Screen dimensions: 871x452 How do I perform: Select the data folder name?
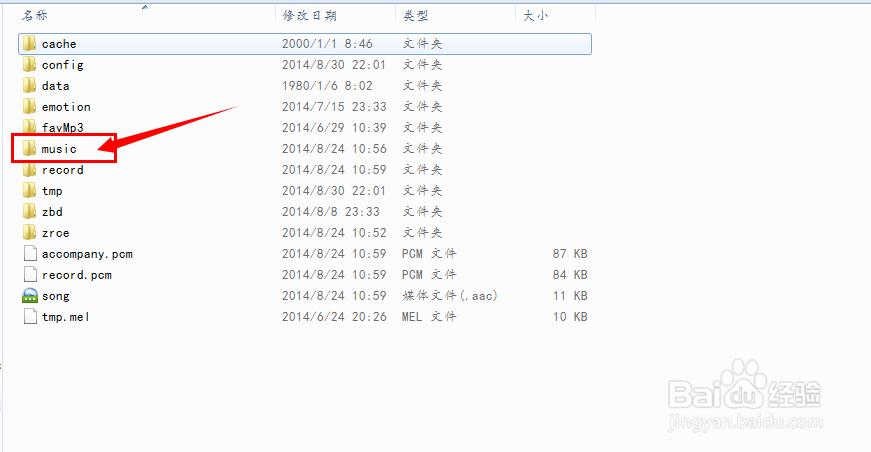(56, 86)
